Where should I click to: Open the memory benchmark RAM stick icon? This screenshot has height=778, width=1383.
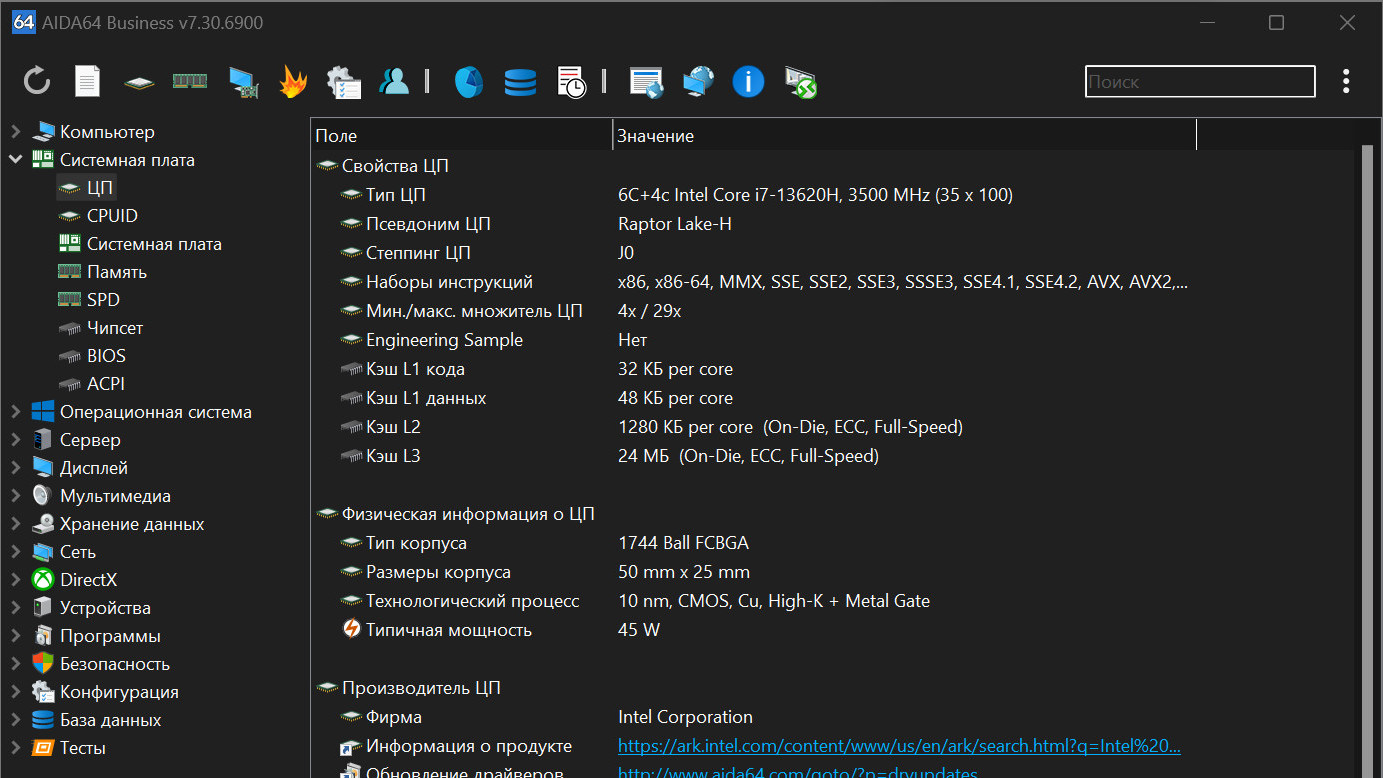[190, 82]
